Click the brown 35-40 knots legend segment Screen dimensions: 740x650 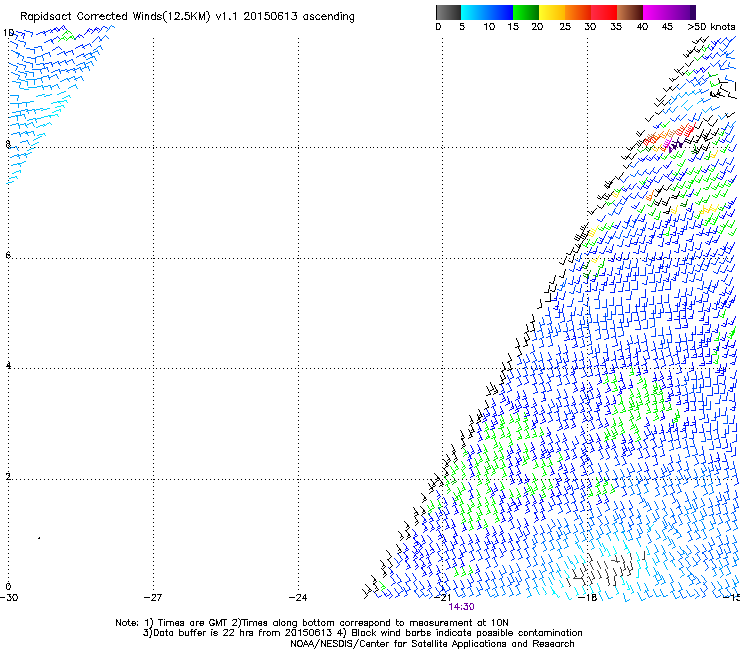[630, 12]
